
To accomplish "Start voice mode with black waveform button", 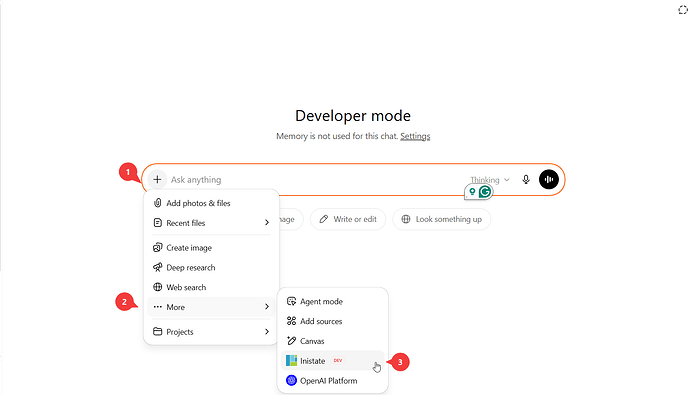I will (549, 179).
